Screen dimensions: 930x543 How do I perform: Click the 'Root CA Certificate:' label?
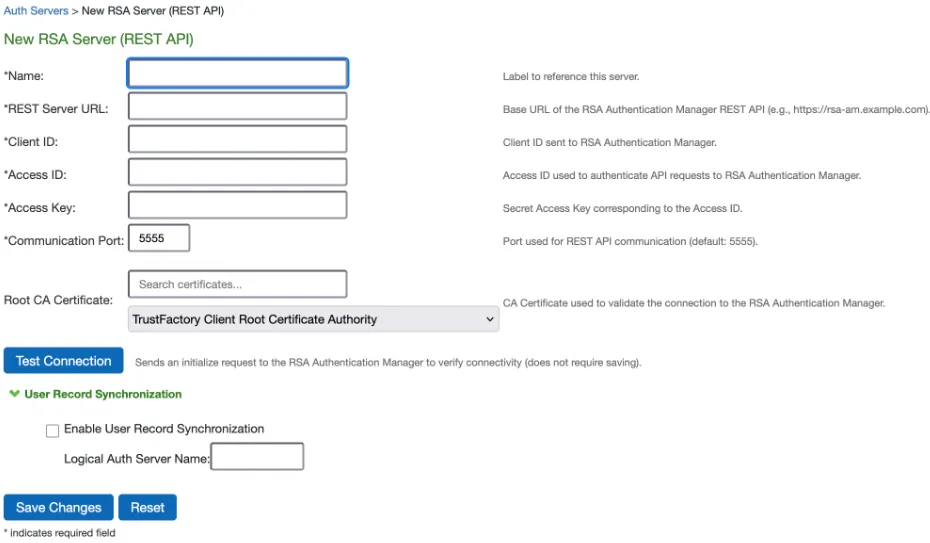(58, 300)
